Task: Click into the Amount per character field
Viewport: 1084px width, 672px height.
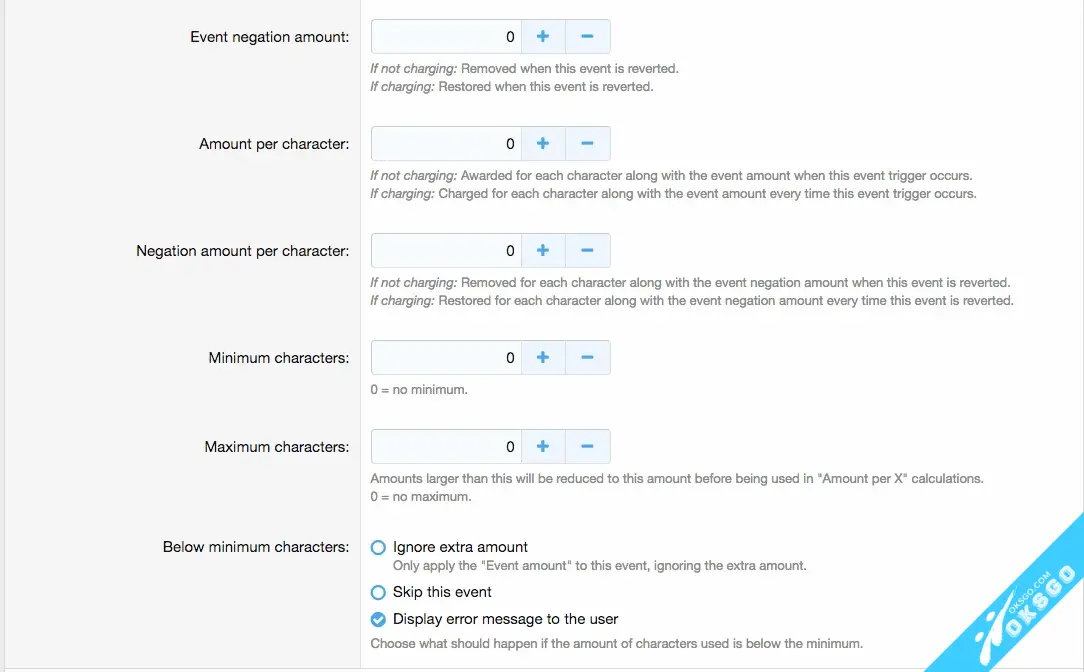Action: coord(446,144)
